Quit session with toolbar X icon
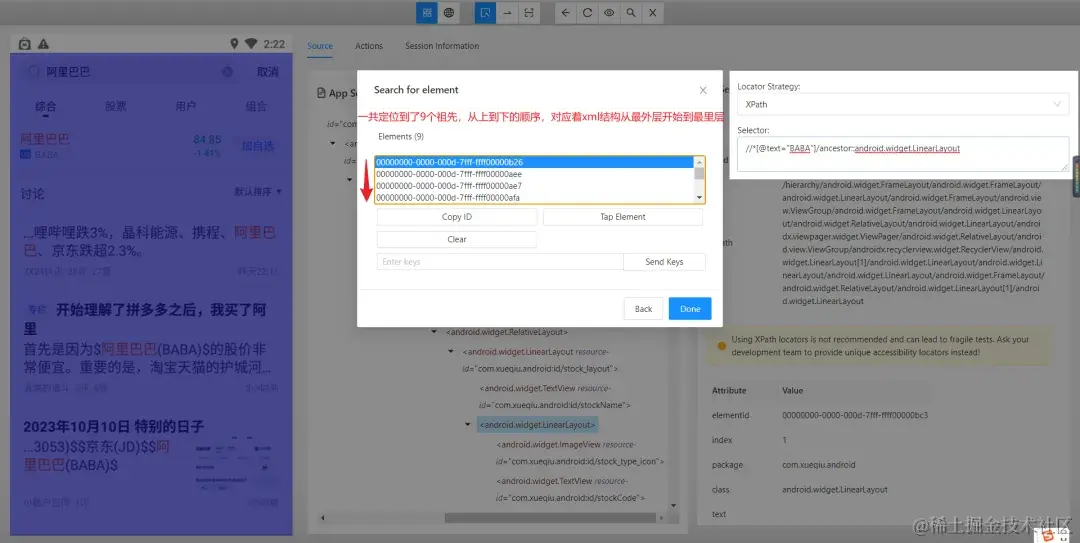Viewport: 1080px width, 543px height. [652, 12]
